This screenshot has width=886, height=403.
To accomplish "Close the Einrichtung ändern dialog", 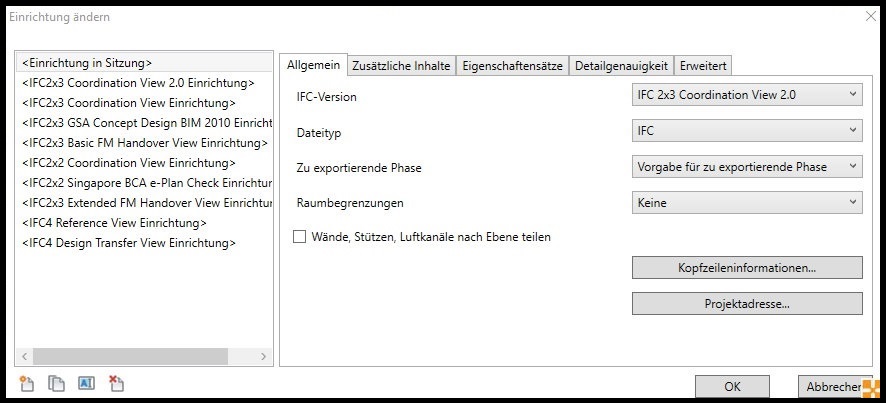I will [868, 16].
